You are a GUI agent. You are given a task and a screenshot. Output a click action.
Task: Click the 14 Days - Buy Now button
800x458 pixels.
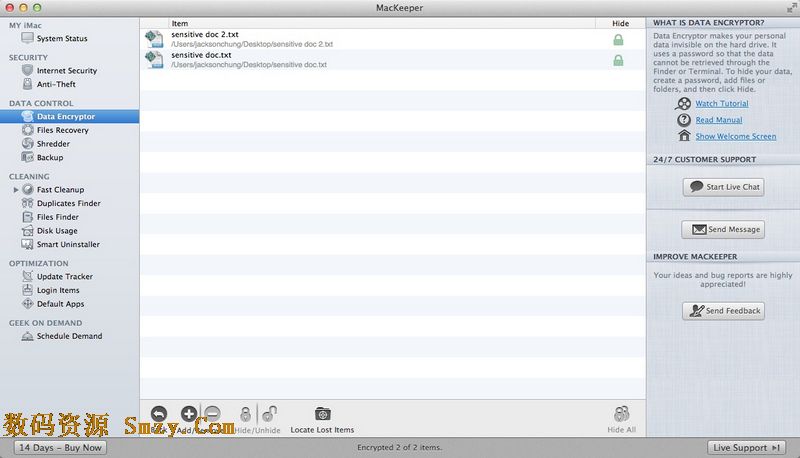(x=60, y=447)
